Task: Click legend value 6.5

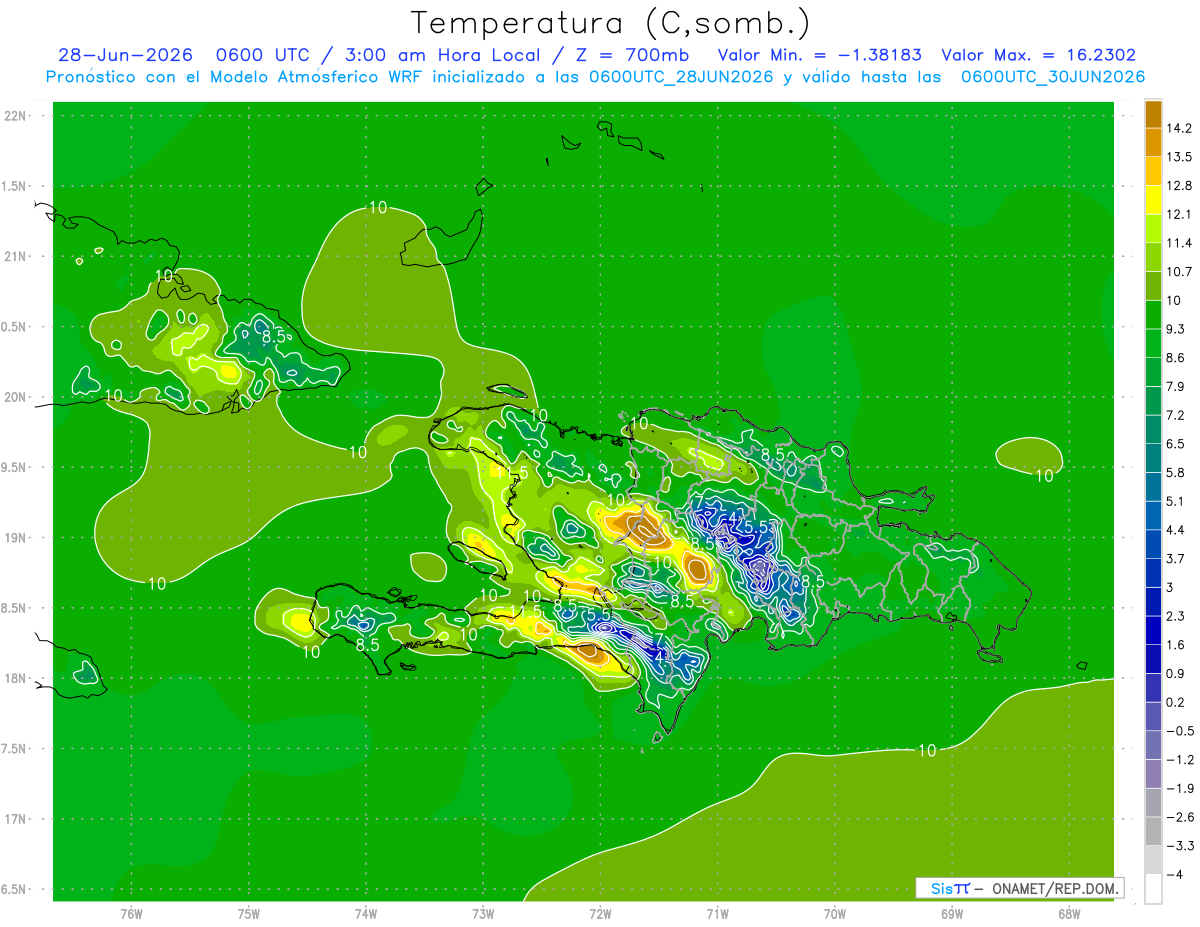Action: tap(1175, 444)
